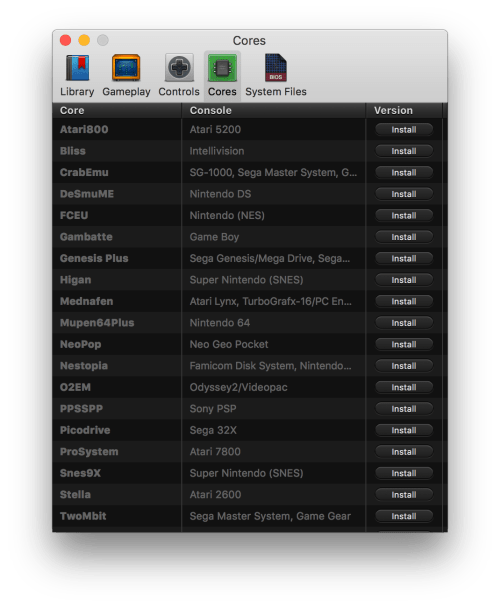Image resolution: width=500 pixels, height=607 pixels.
Task: Install the TwoMbit core
Action: pyautogui.click(x=404, y=516)
